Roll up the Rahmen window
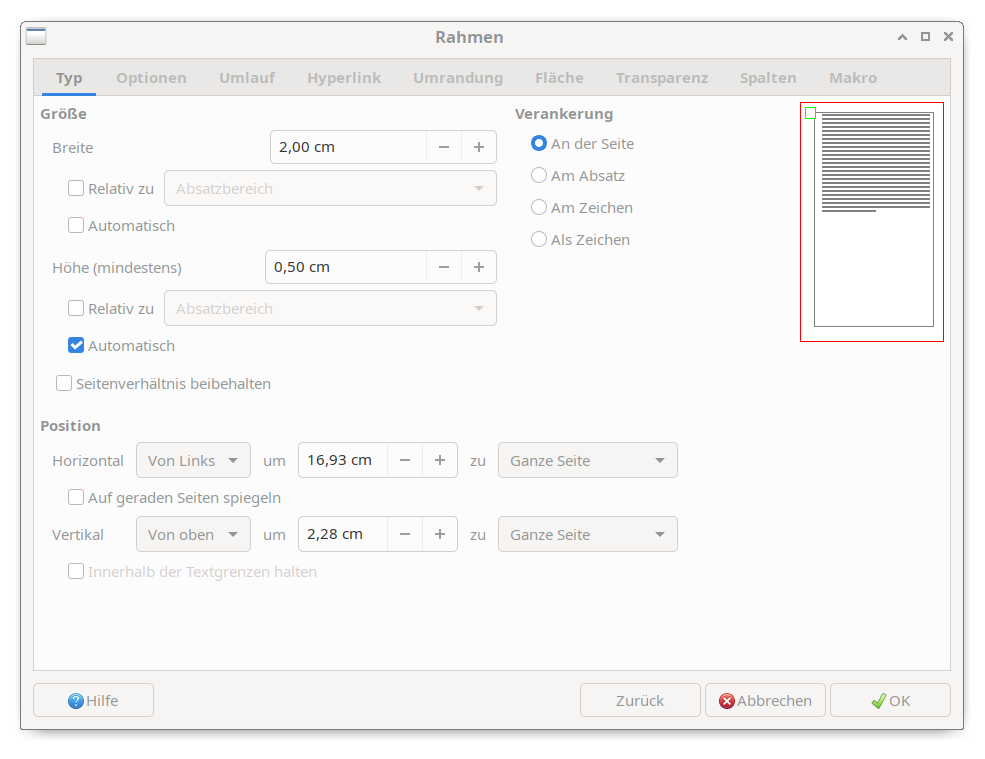 902,37
